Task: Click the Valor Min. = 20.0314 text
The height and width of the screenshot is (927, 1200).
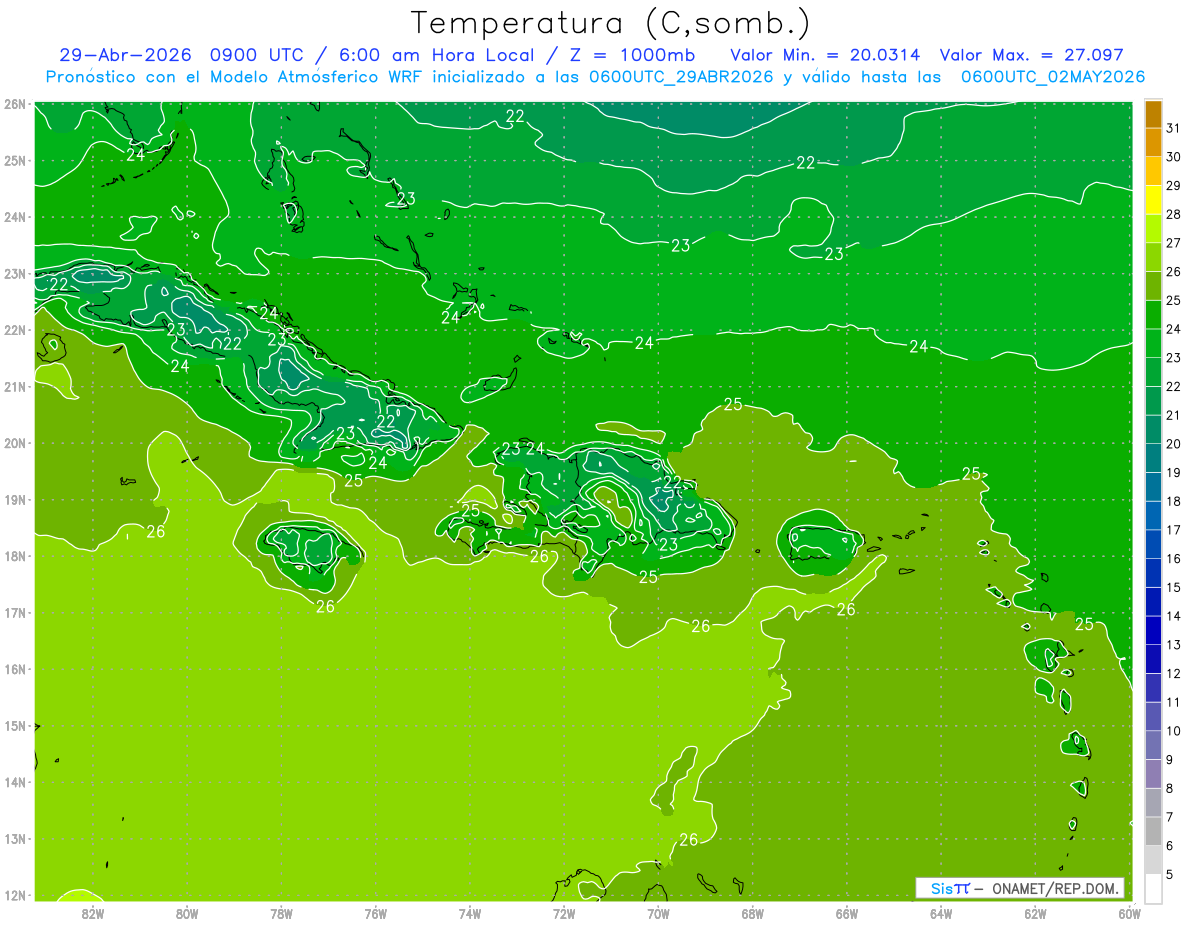Action: point(825,55)
